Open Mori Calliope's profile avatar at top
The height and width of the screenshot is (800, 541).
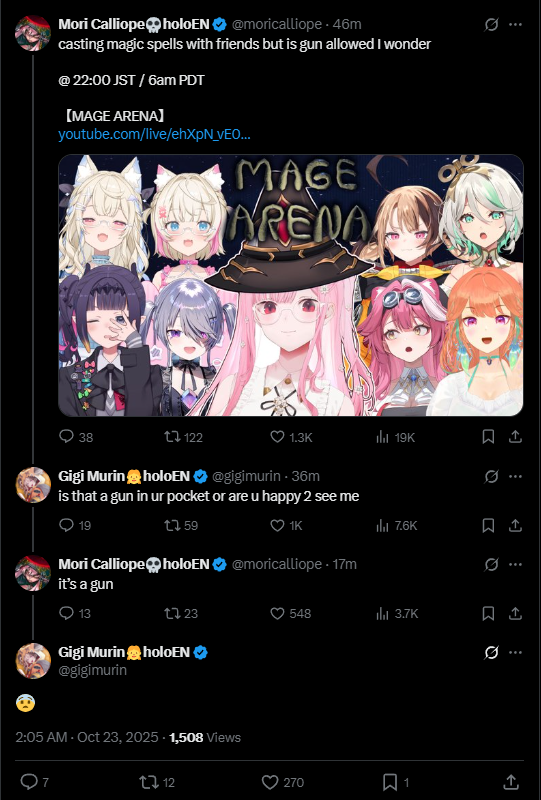pyautogui.click(x=33, y=33)
